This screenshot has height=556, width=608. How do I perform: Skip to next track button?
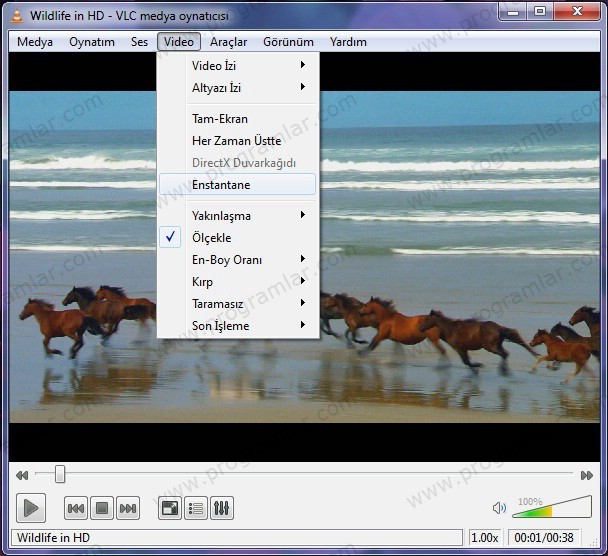[x=128, y=508]
